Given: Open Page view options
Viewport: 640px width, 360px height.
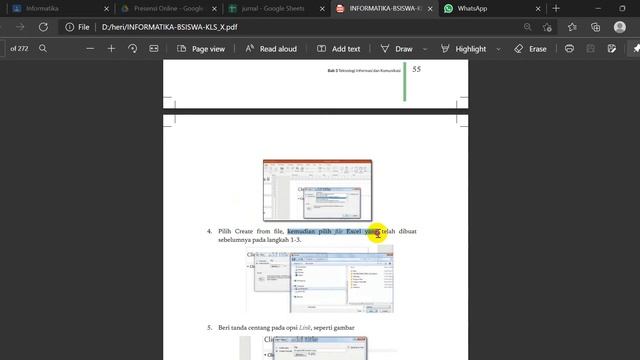Looking at the screenshot, I should [x=201, y=49].
